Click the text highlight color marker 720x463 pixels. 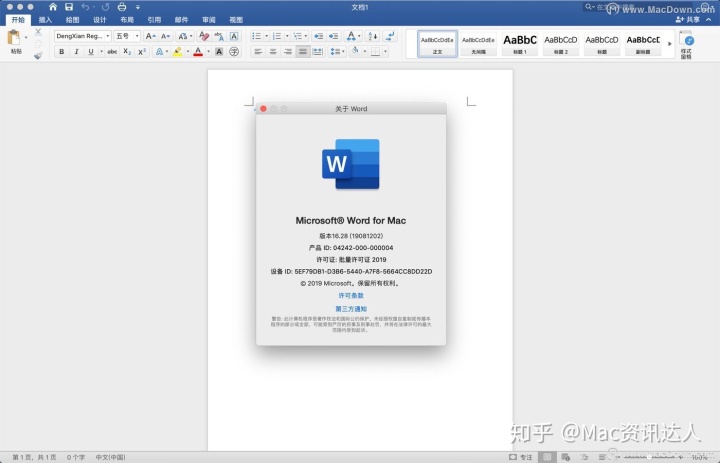(x=177, y=52)
